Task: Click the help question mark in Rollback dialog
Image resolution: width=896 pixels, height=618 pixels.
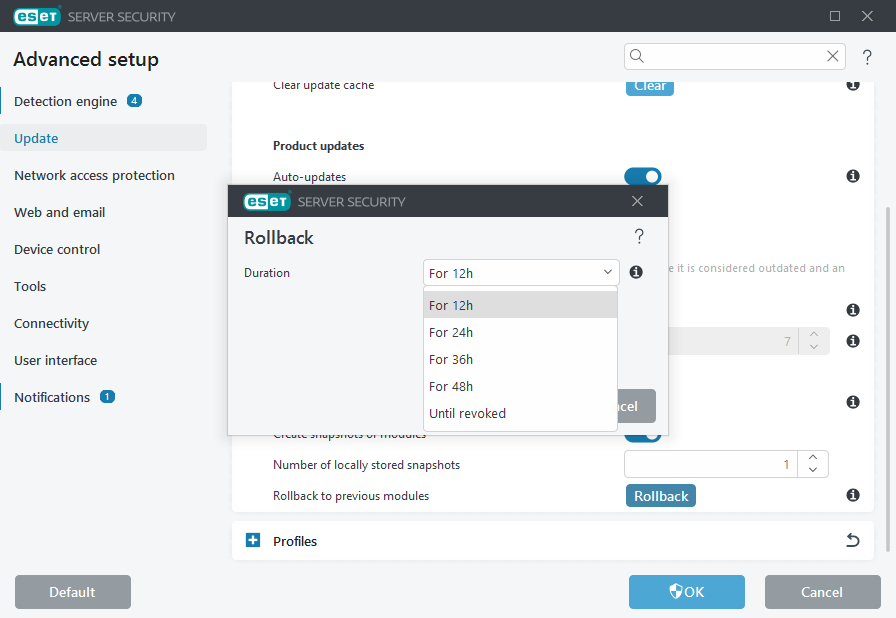Action: [x=639, y=237]
